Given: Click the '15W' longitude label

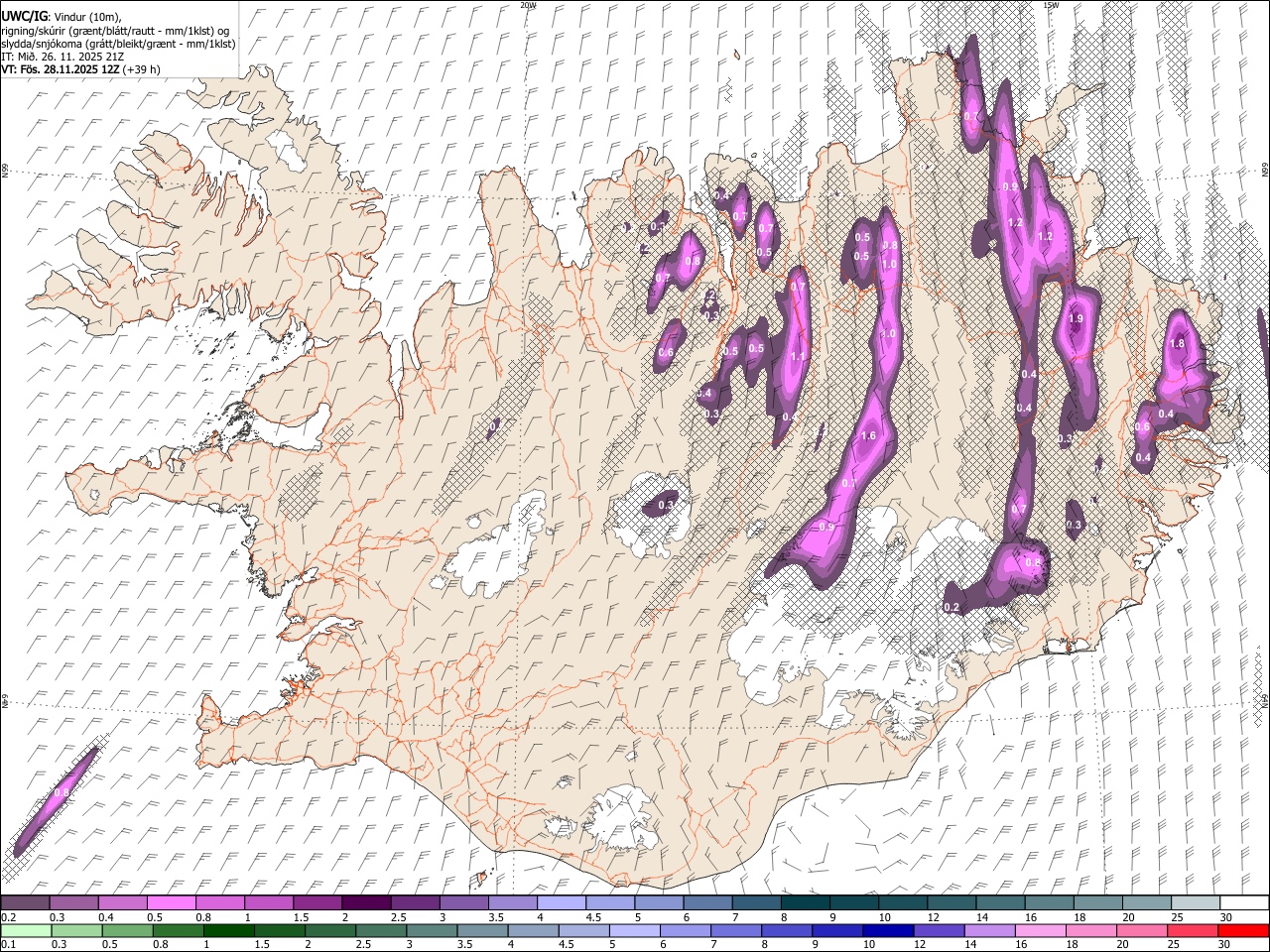Looking at the screenshot, I should click(x=1051, y=5).
